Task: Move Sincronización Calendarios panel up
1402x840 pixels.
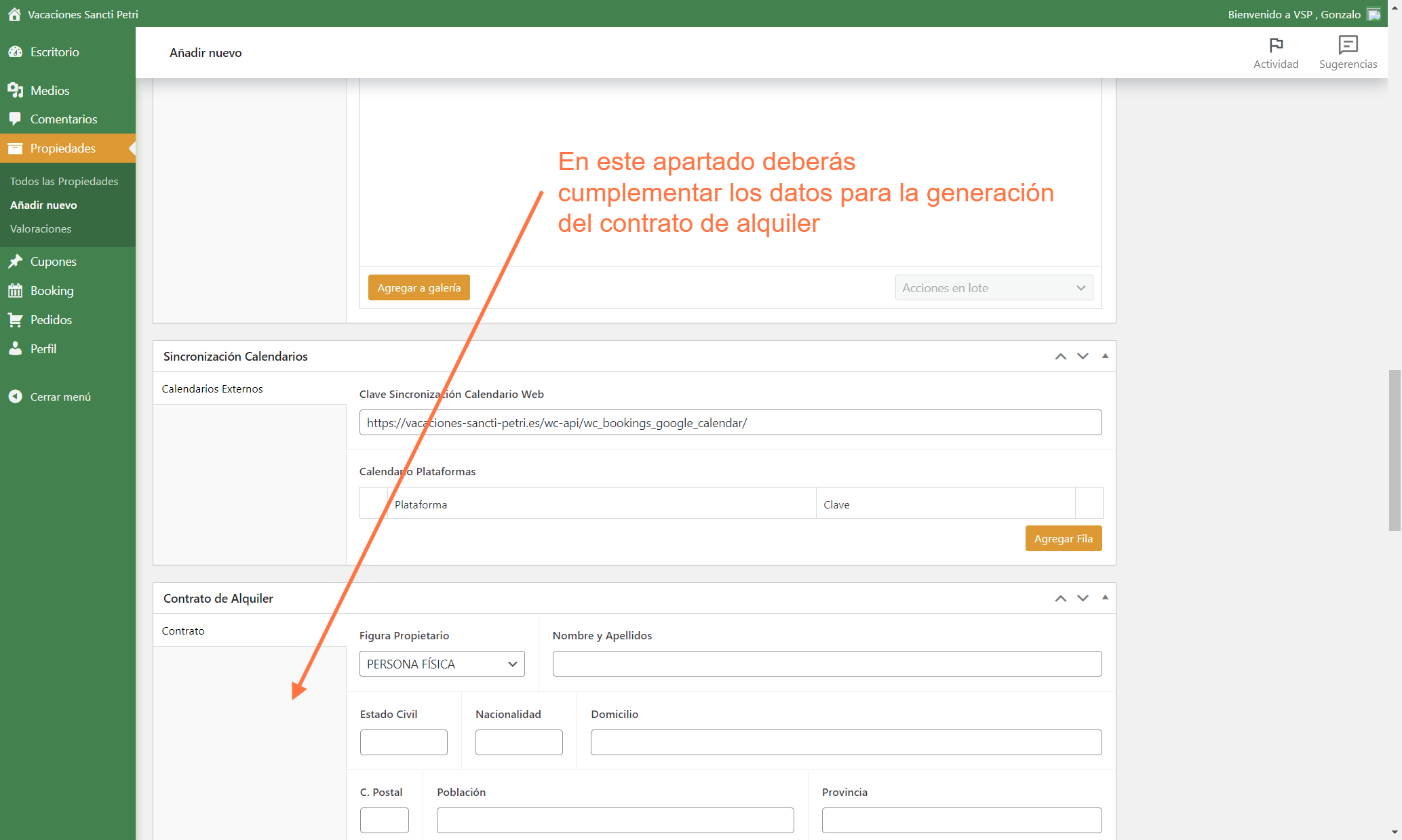Action: [x=1061, y=357]
